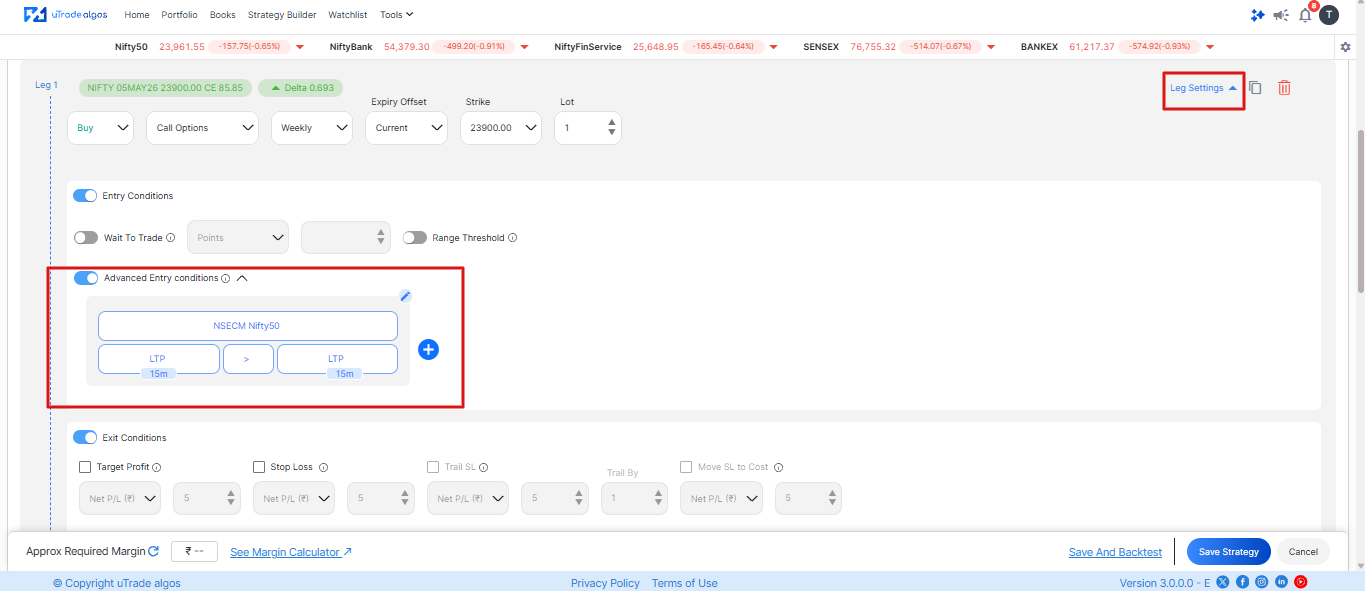Click the uTrade algos logo
The width and height of the screenshot is (1365, 591).
coord(66,15)
